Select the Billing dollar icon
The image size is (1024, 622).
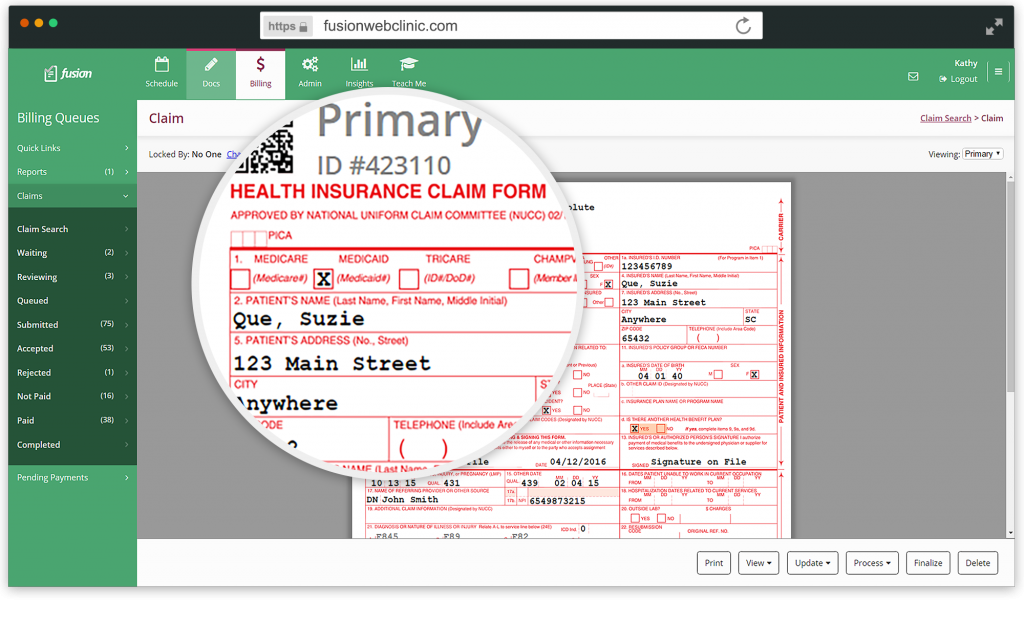(260, 64)
